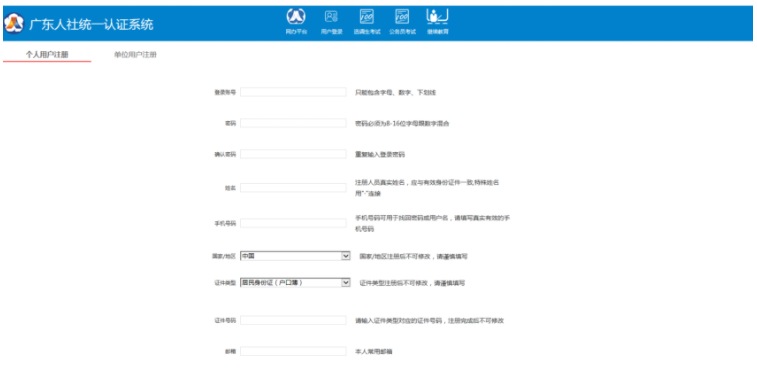This screenshot has height=369, width=757.
Task: Click the 广东人社 logo in the header
Action: point(14,24)
